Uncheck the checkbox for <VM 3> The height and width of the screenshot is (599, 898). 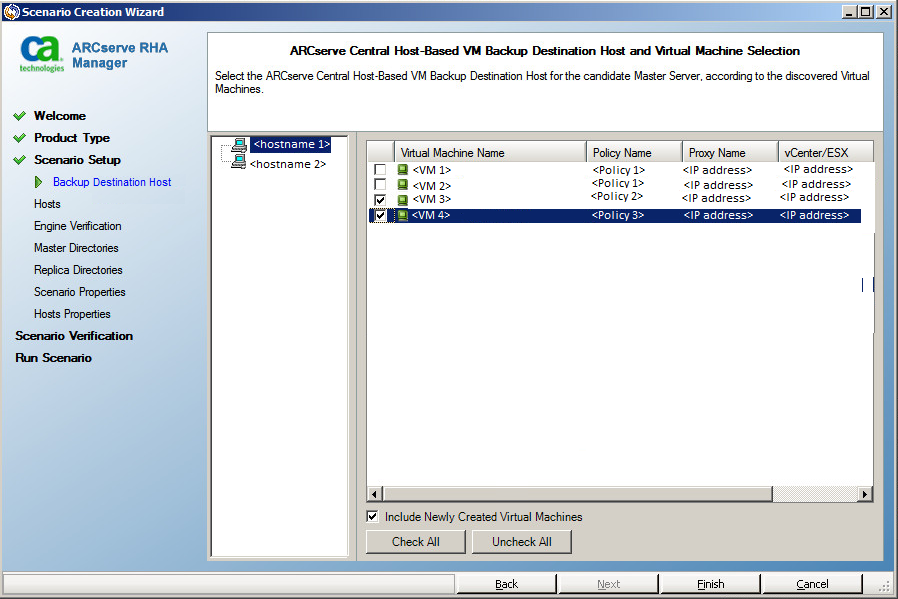click(x=378, y=199)
